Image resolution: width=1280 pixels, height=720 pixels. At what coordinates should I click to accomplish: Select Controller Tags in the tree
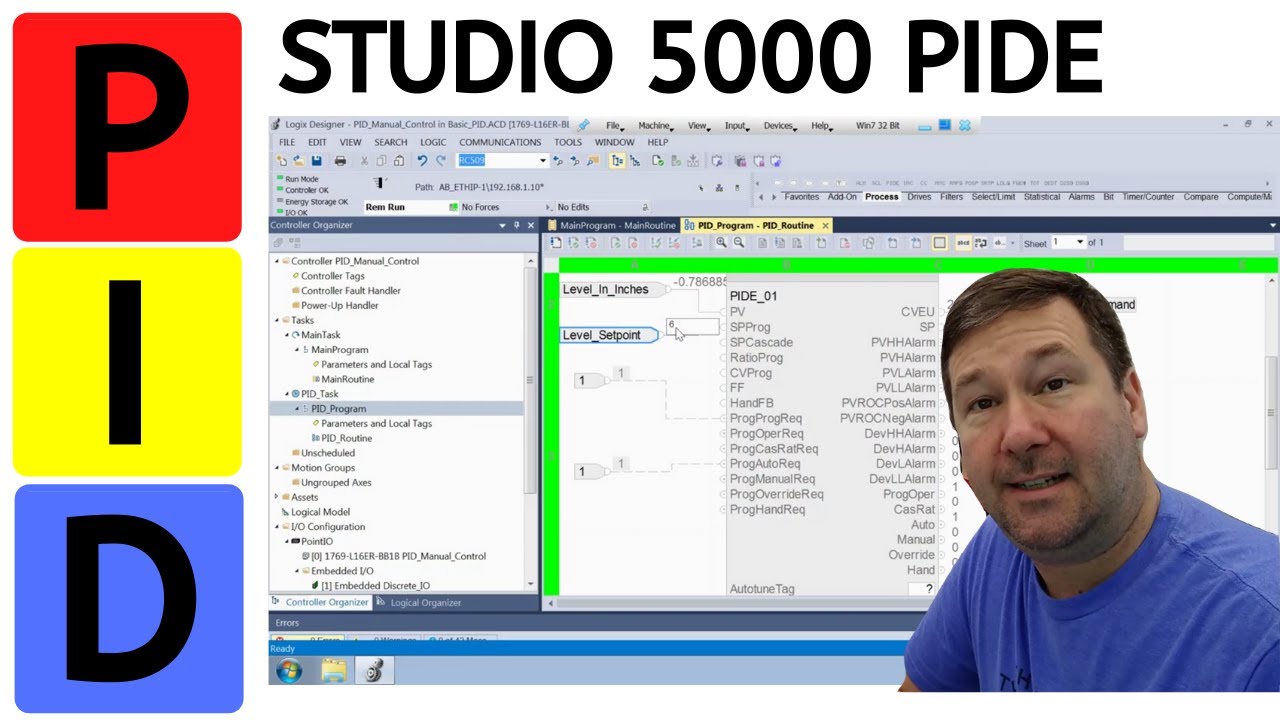point(333,276)
